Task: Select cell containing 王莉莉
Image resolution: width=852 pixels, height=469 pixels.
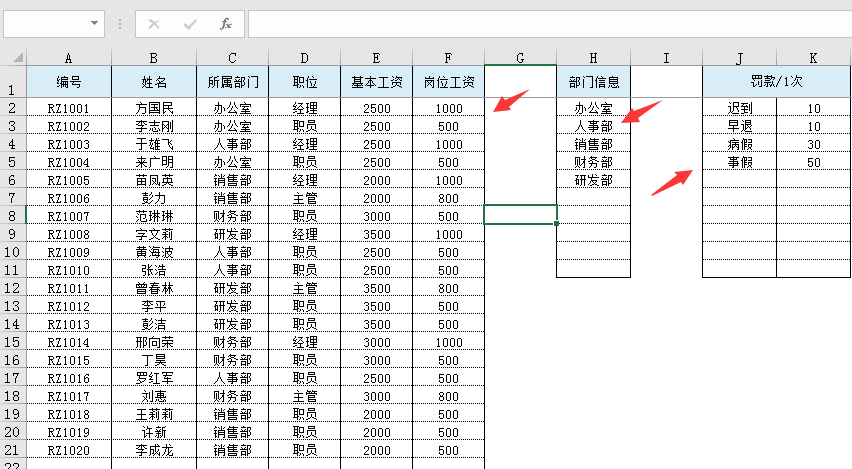Action: coord(154,414)
